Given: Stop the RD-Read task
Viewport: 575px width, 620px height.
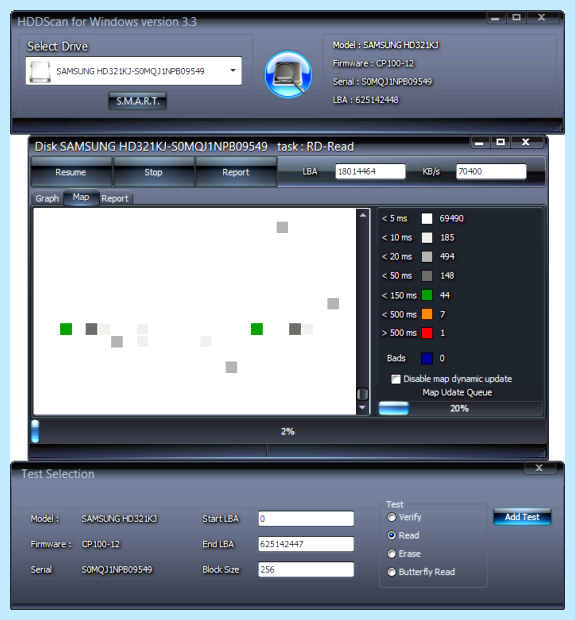Looking at the screenshot, I should coord(153,172).
